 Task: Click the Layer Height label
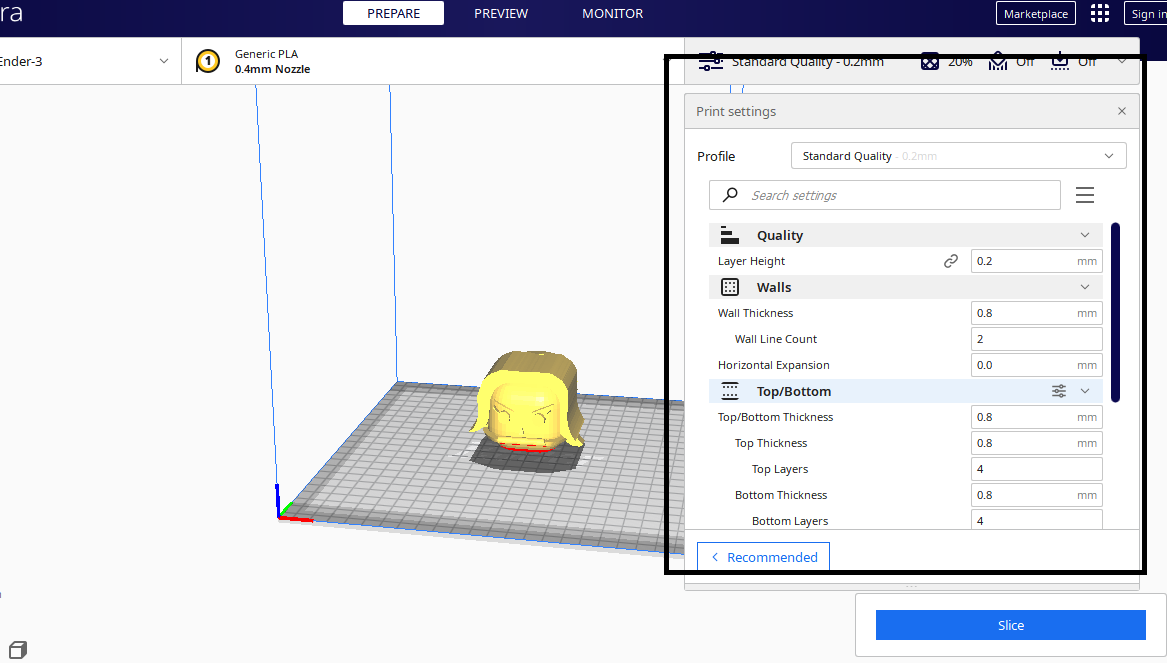coord(751,261)
